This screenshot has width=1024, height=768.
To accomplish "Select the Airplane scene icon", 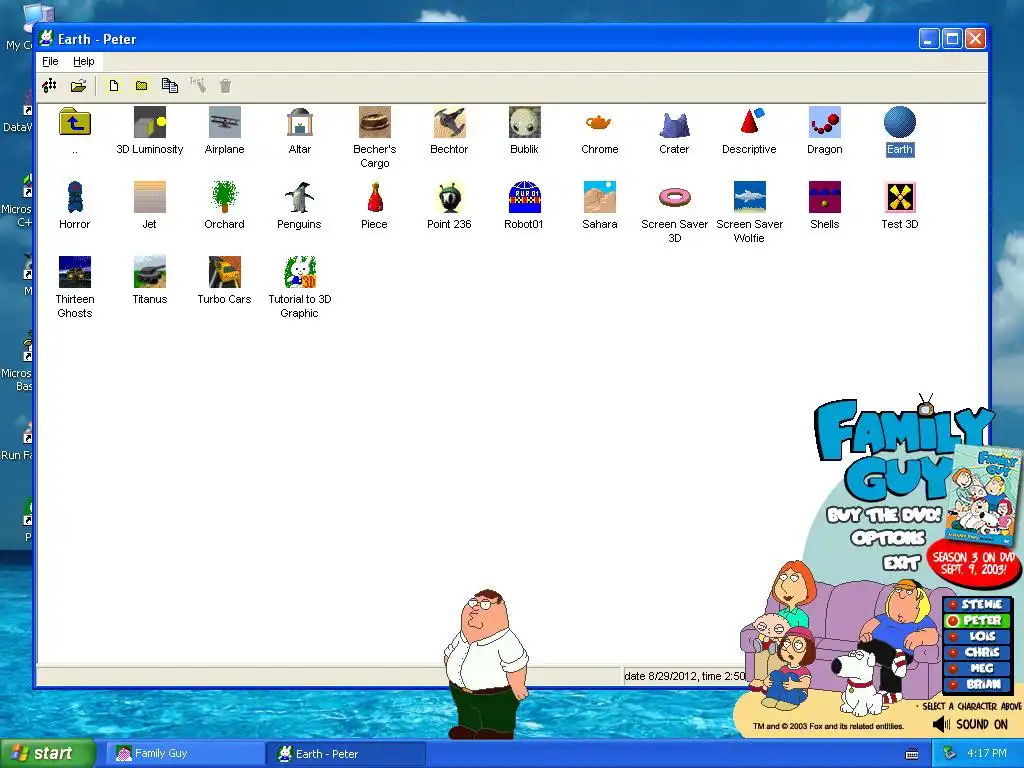I will pyautogui.click(x=225, y=123).
